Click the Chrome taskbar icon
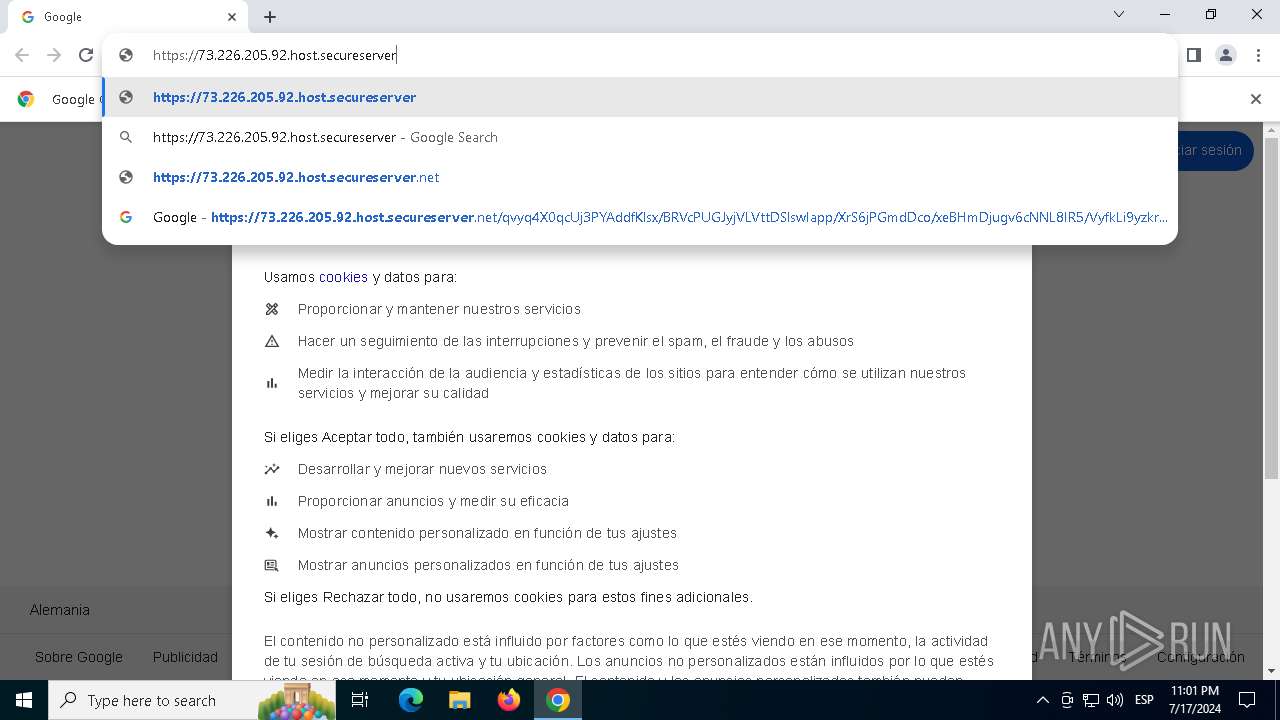Viewport: 1280px width, 720px height. coord(558,700)
